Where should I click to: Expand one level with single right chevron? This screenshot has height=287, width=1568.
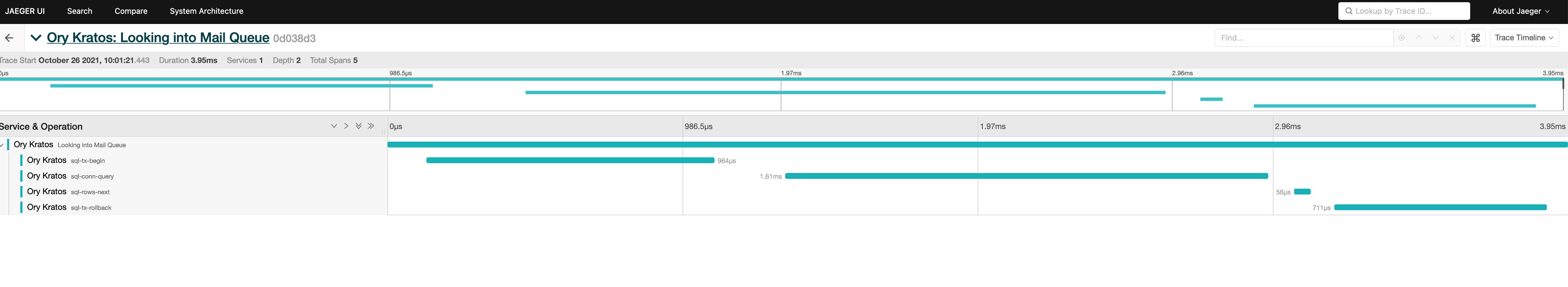tap(346, 126)
